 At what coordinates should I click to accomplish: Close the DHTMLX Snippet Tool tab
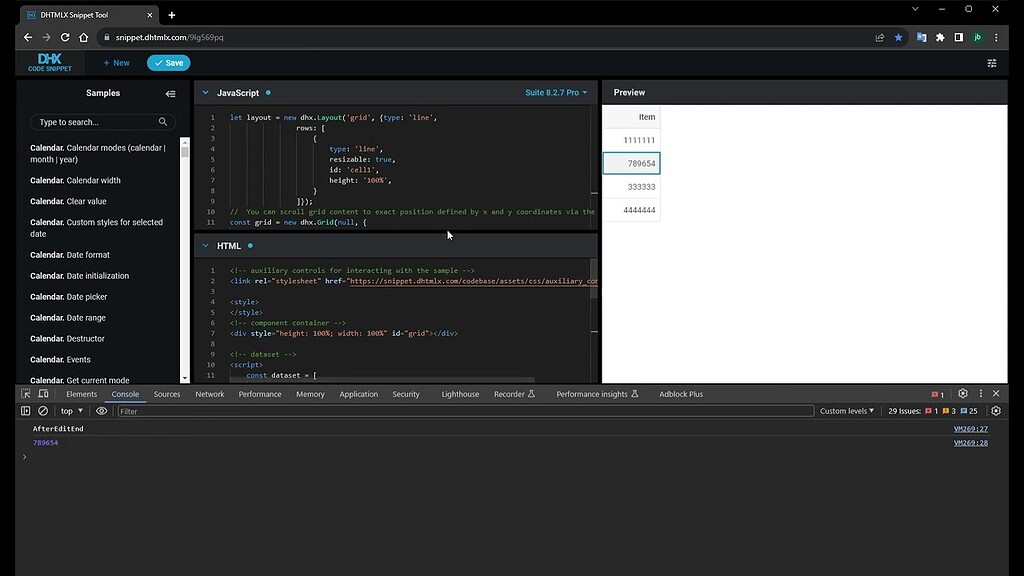(150, 15)
